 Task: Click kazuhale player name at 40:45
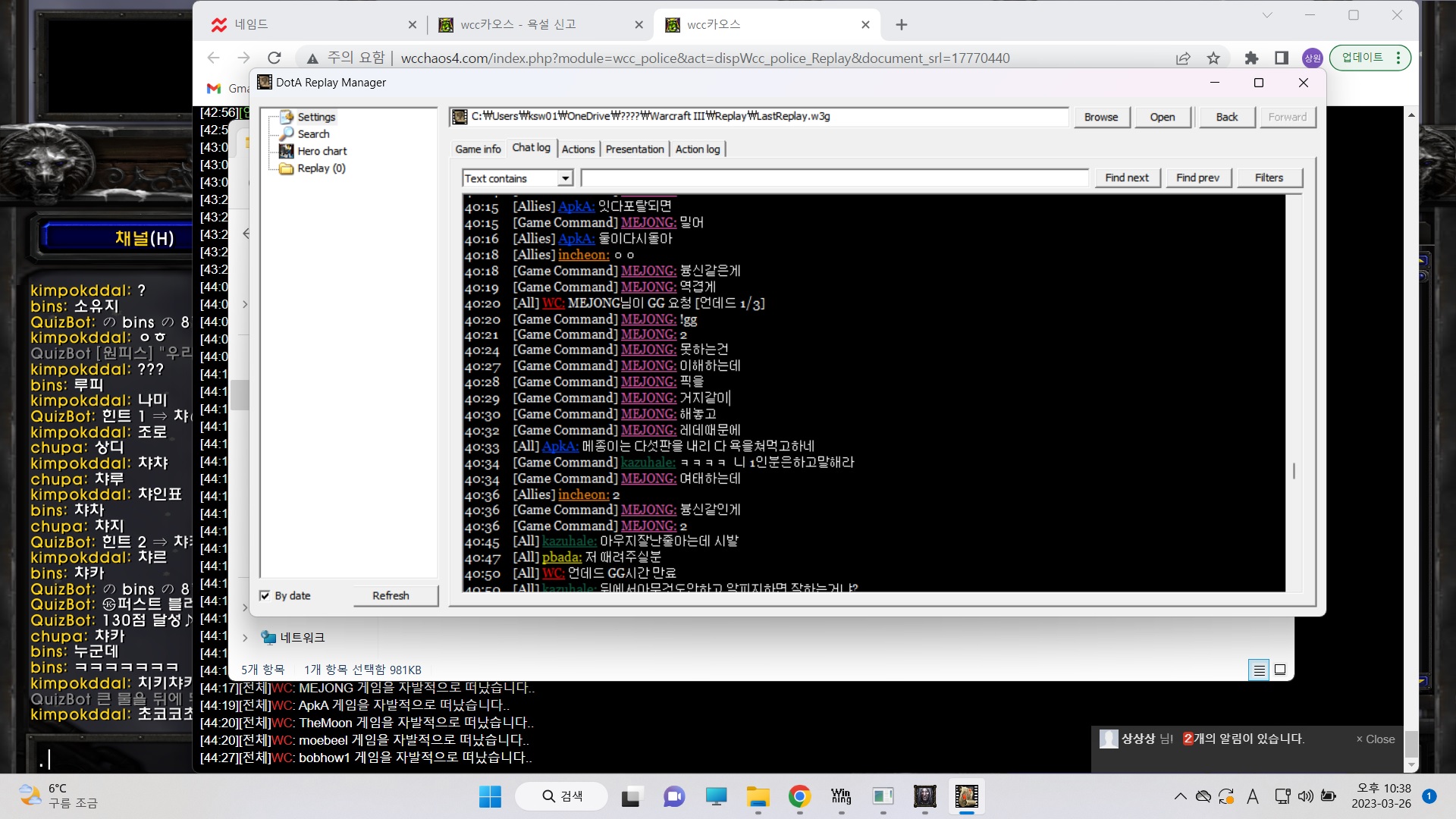coord(570,541)
